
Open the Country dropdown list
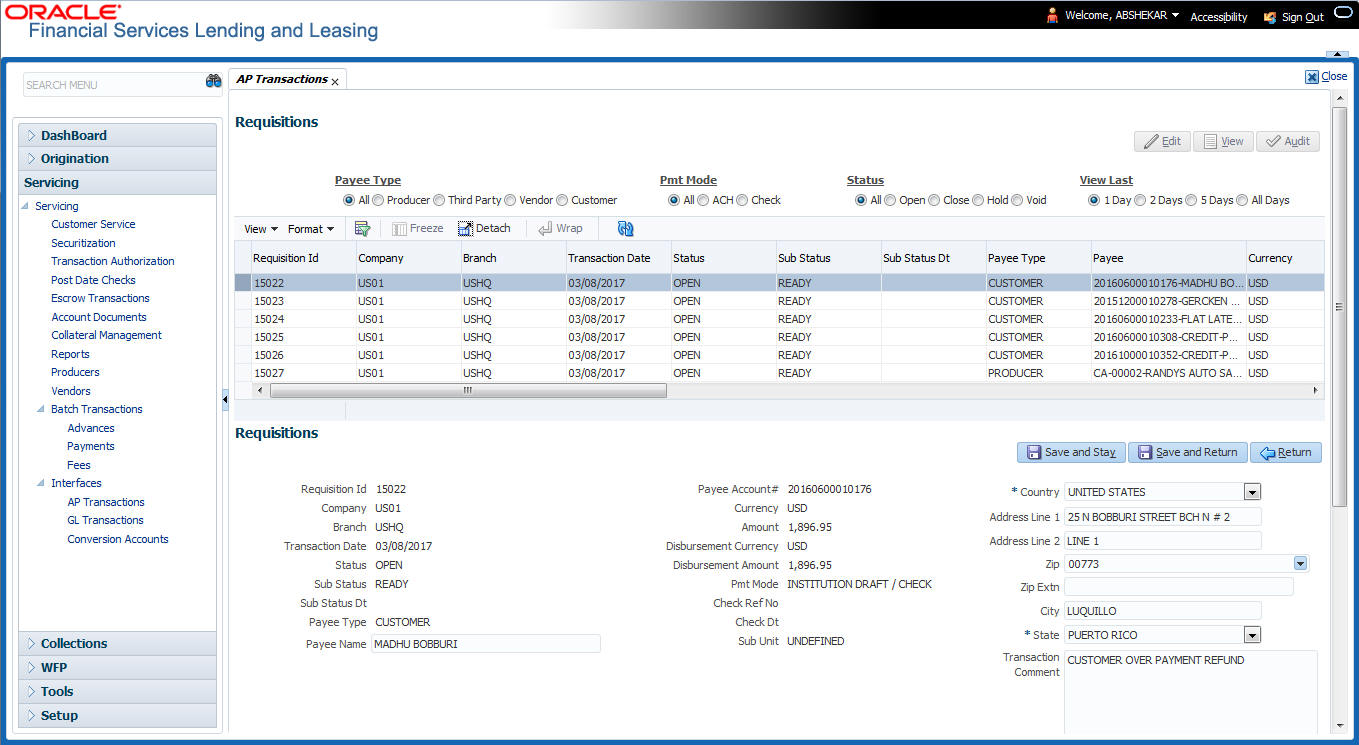tap(1252, 492)
